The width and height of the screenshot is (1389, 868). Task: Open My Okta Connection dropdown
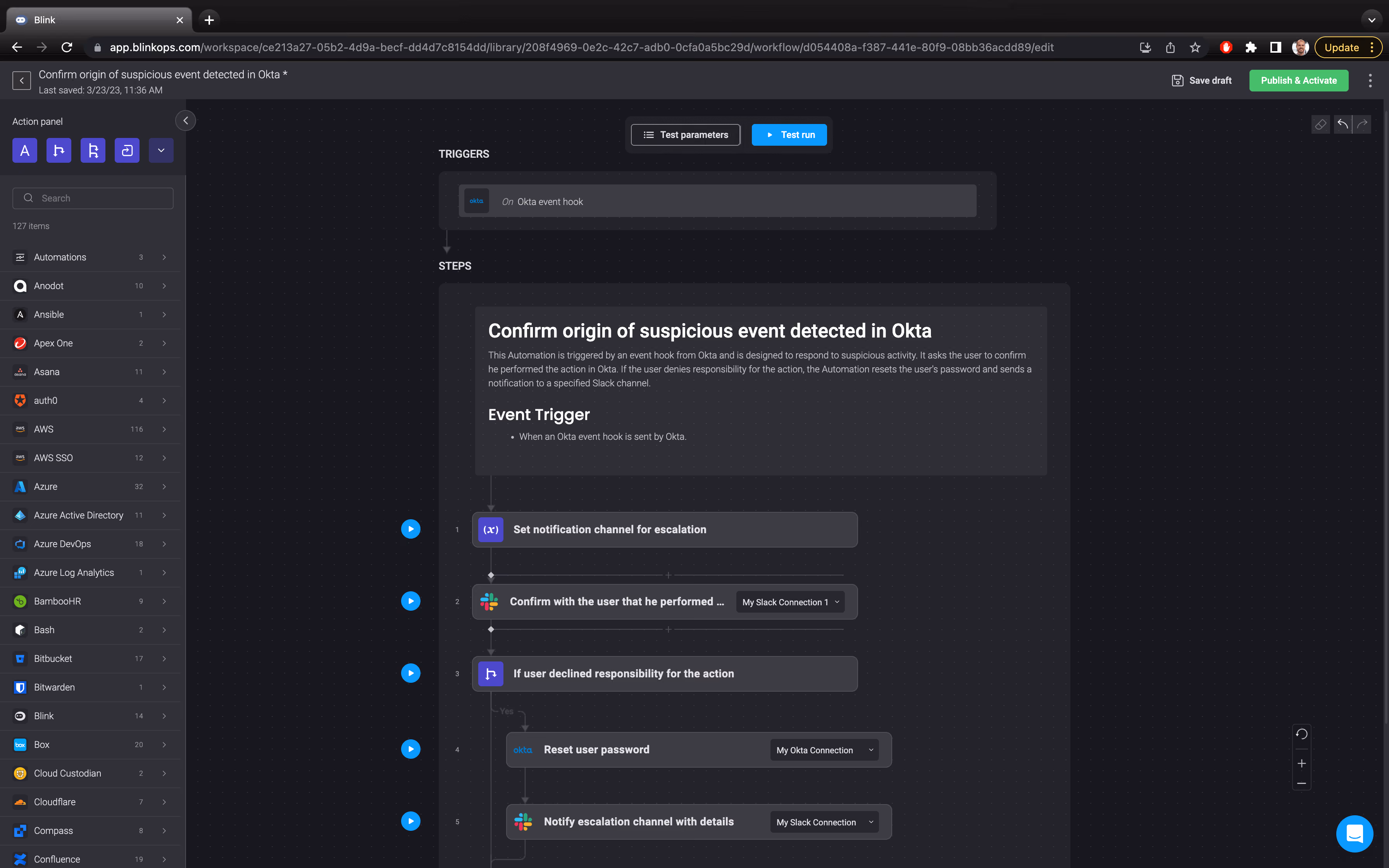point(824,750)
